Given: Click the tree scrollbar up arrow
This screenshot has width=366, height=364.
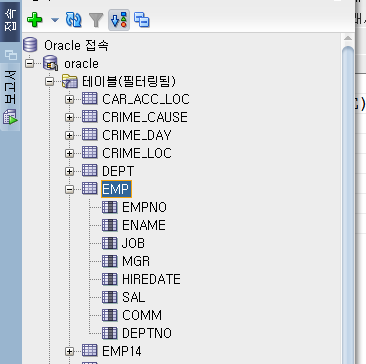Looking at the screenshot, I should pyautogui.click(x=348, y=38).
